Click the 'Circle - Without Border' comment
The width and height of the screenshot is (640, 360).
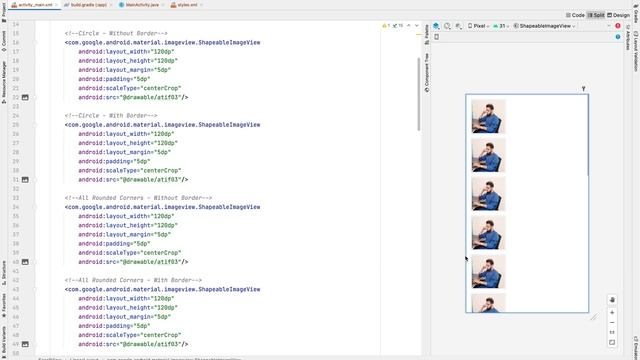coord(116,33)
